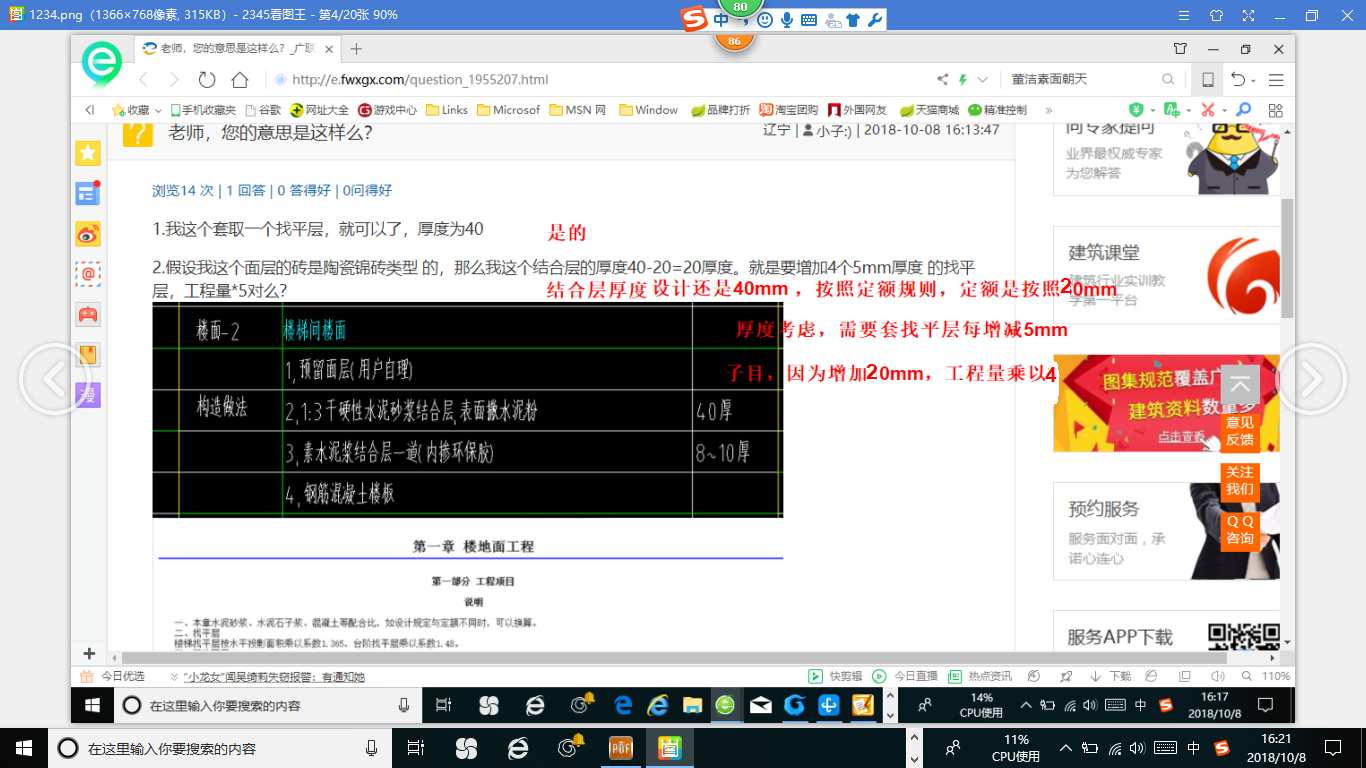This screenshot has width=1366, height=768.
Task: Expand the scissors screenshot tool dropdown
Action: pyautogui.click(x=1224, y=110)
